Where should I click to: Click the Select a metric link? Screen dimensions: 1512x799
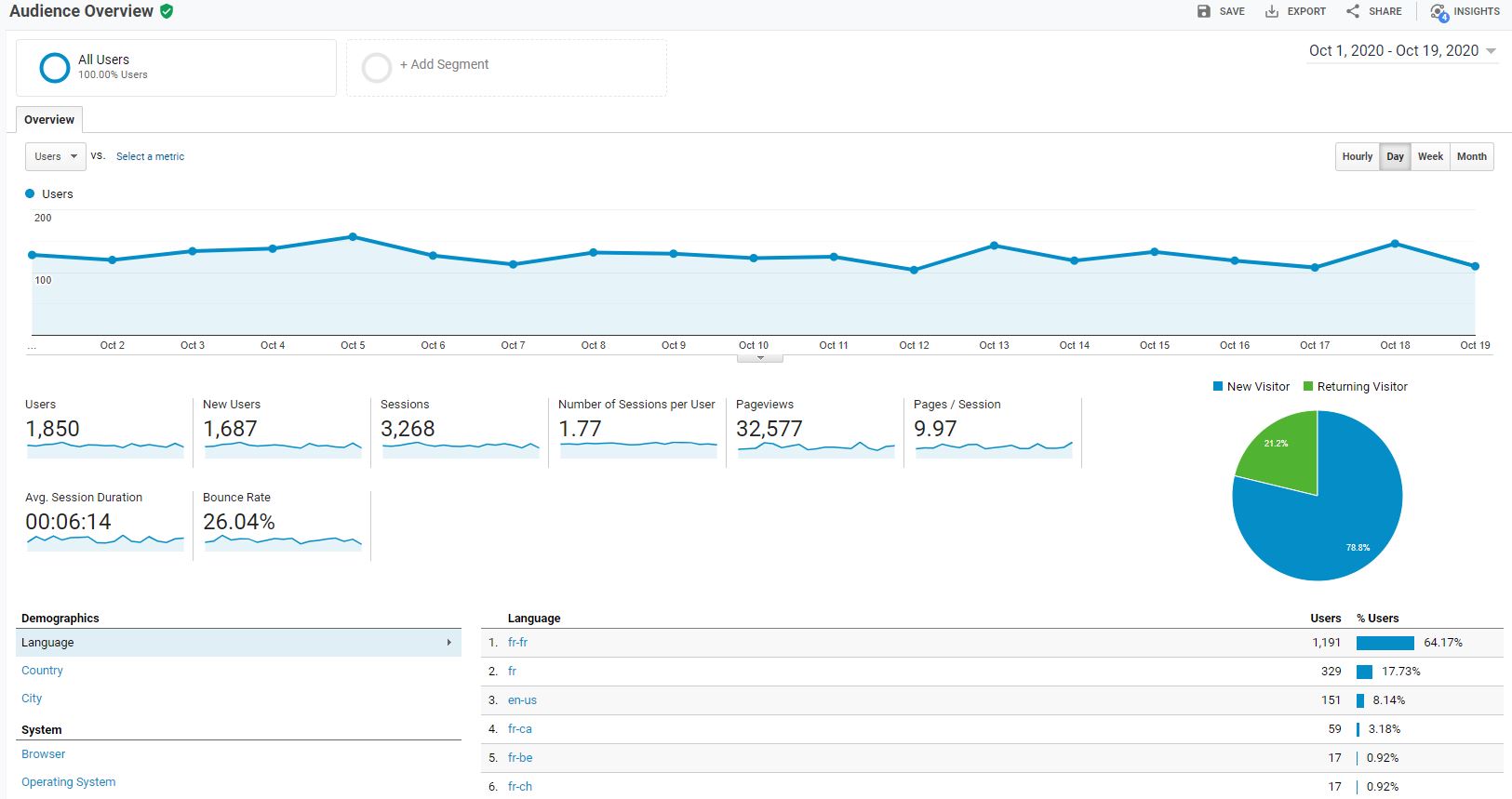click(x=150, y=156)
